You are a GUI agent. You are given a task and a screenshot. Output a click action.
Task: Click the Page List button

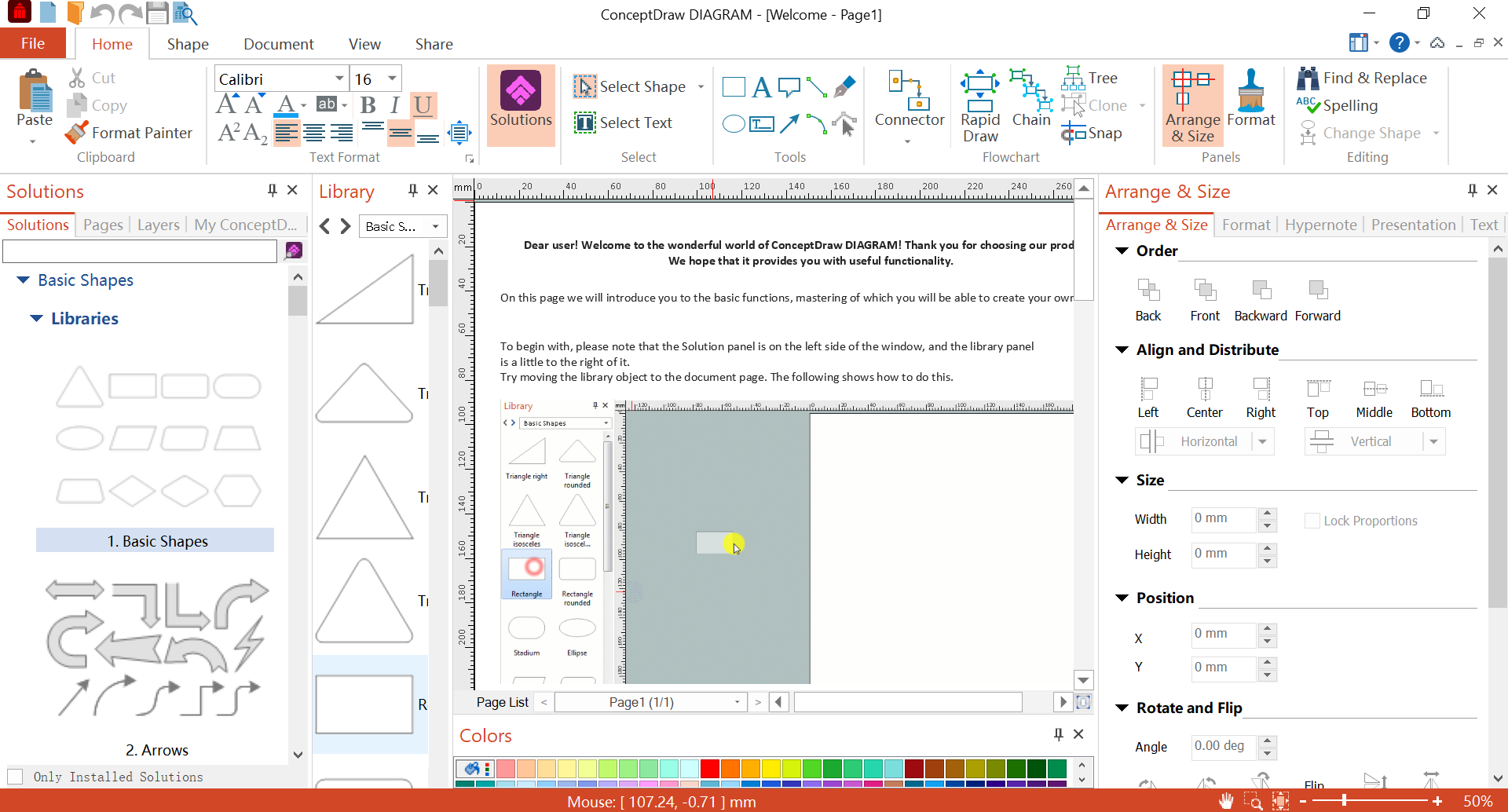pyautogui.click(x=503, y=702)
